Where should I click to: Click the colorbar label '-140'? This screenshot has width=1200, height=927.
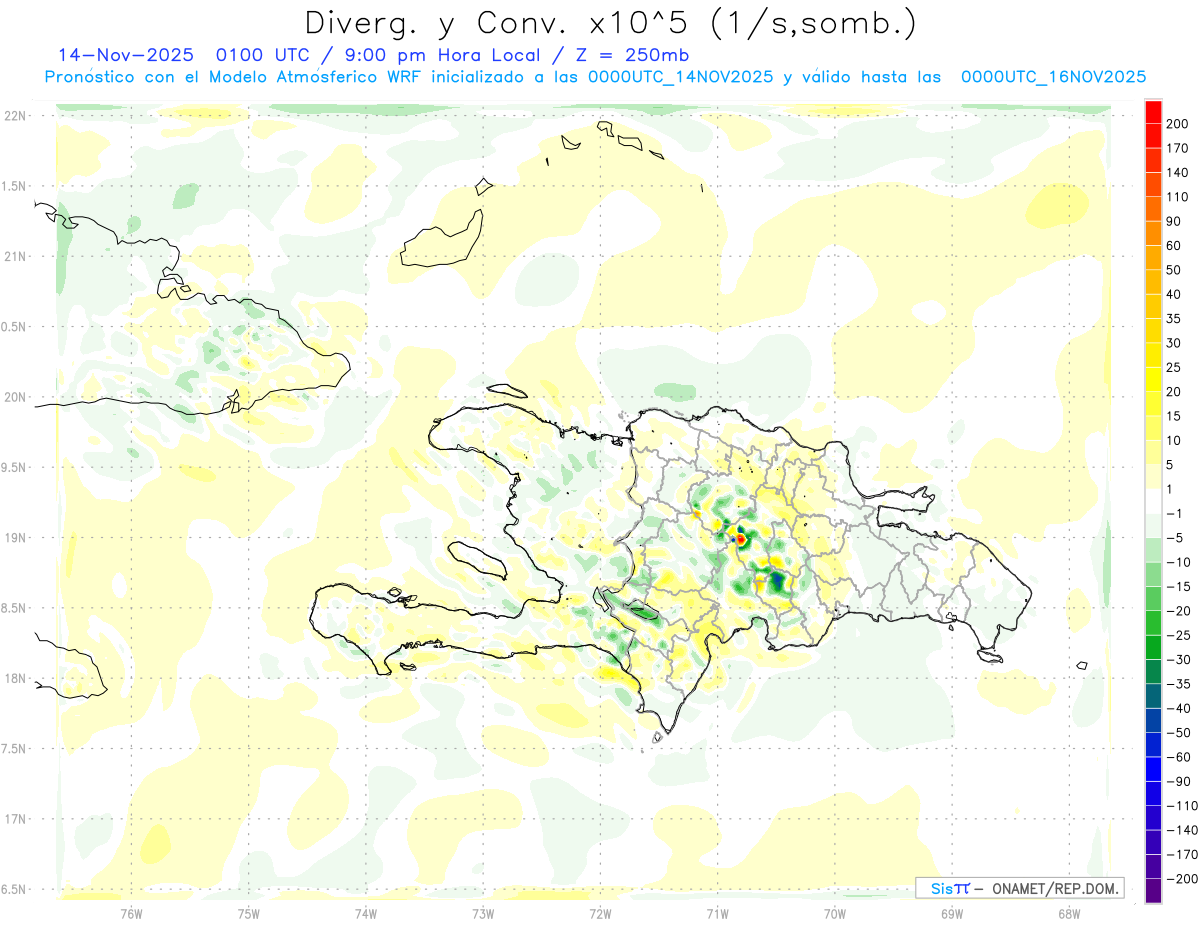click(1181, 830)
